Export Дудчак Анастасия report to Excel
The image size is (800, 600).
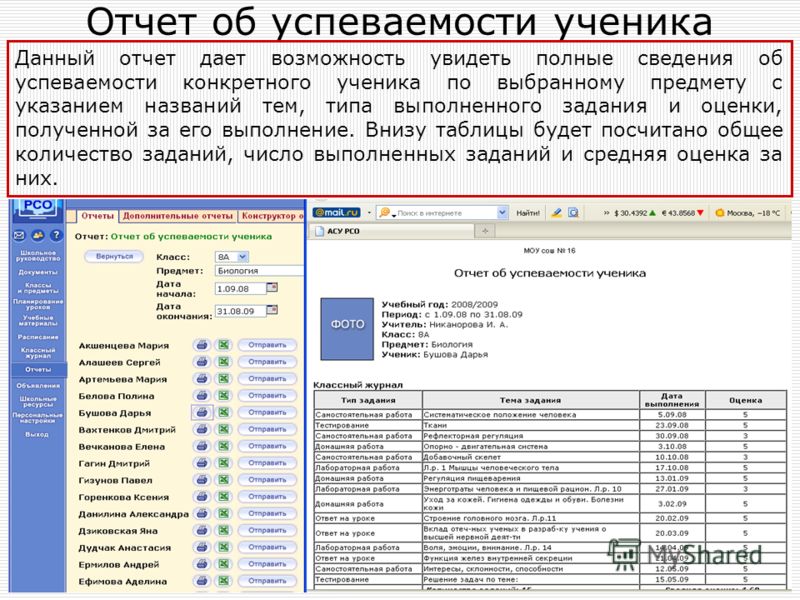point(223,547)
